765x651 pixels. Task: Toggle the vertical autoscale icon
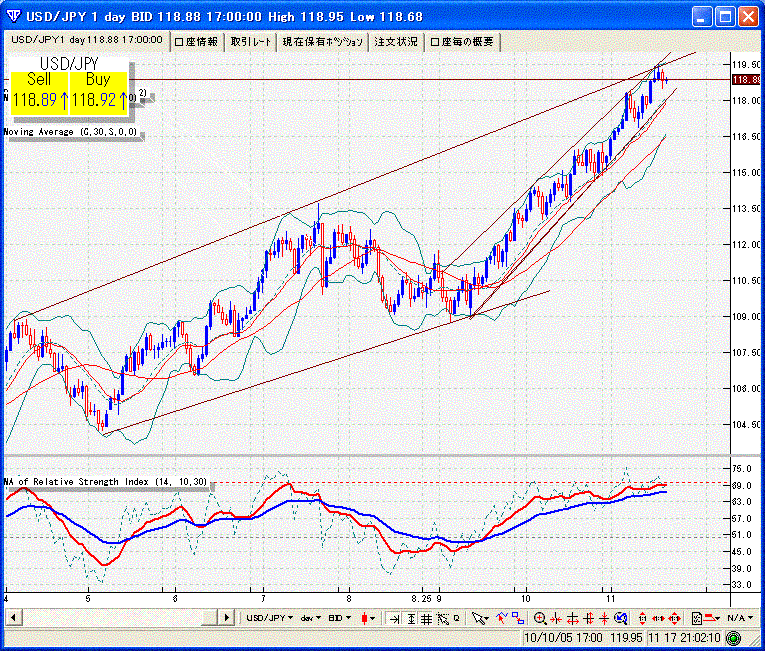coord(411,618)
